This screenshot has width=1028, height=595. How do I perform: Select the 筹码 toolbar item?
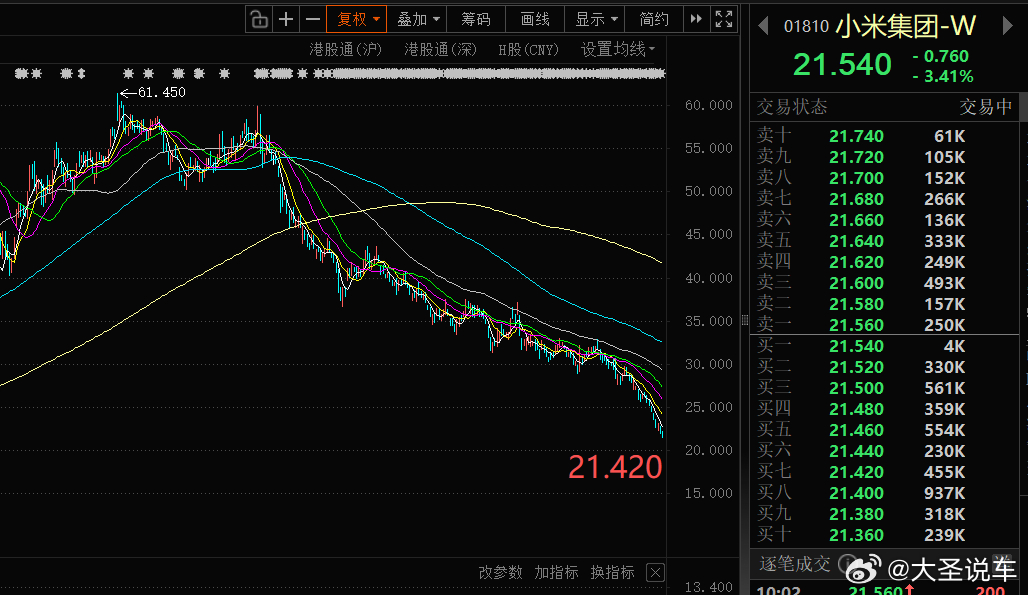pos(476,19)
